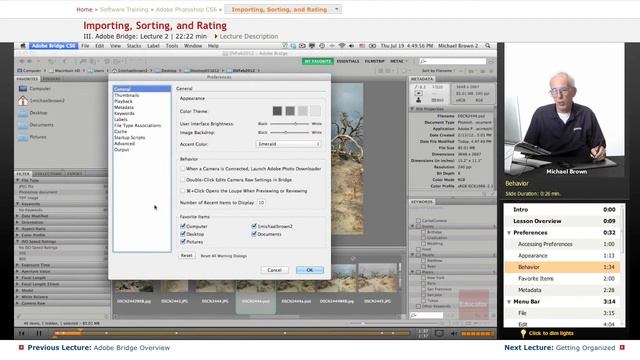Select Cache in Preferences list
The width and height of the screenshot is (640, 360).
120,131
